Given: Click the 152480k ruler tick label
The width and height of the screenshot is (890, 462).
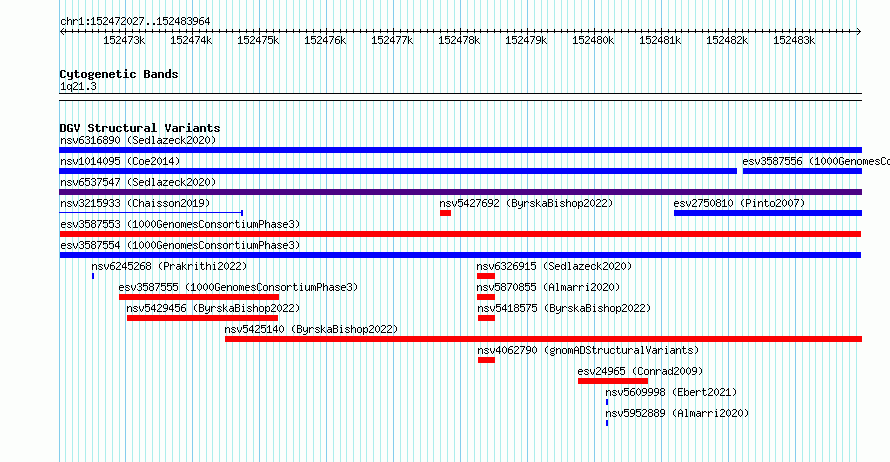Looking at the screenshot, I should click(593, 41).
